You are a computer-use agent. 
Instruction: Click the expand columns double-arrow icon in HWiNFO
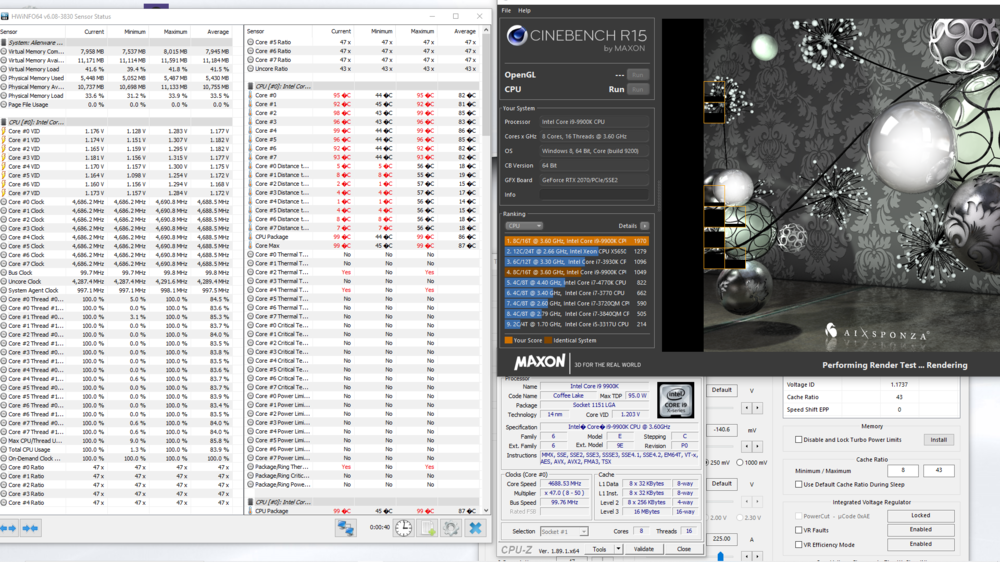[x=9, y=528]
